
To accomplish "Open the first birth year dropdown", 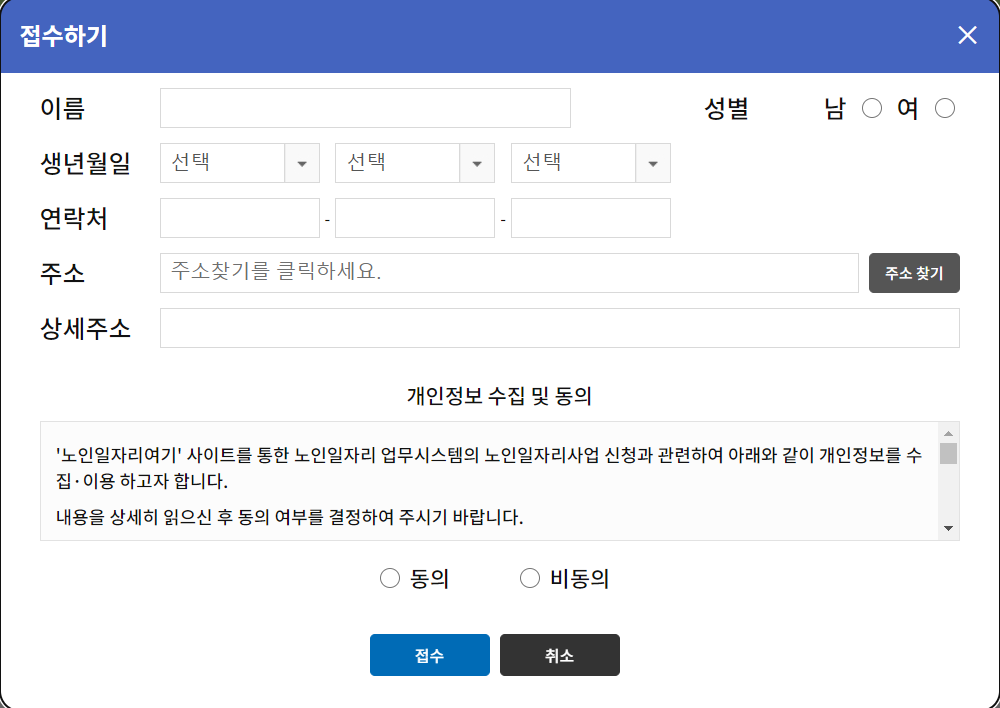I will 301,163.
